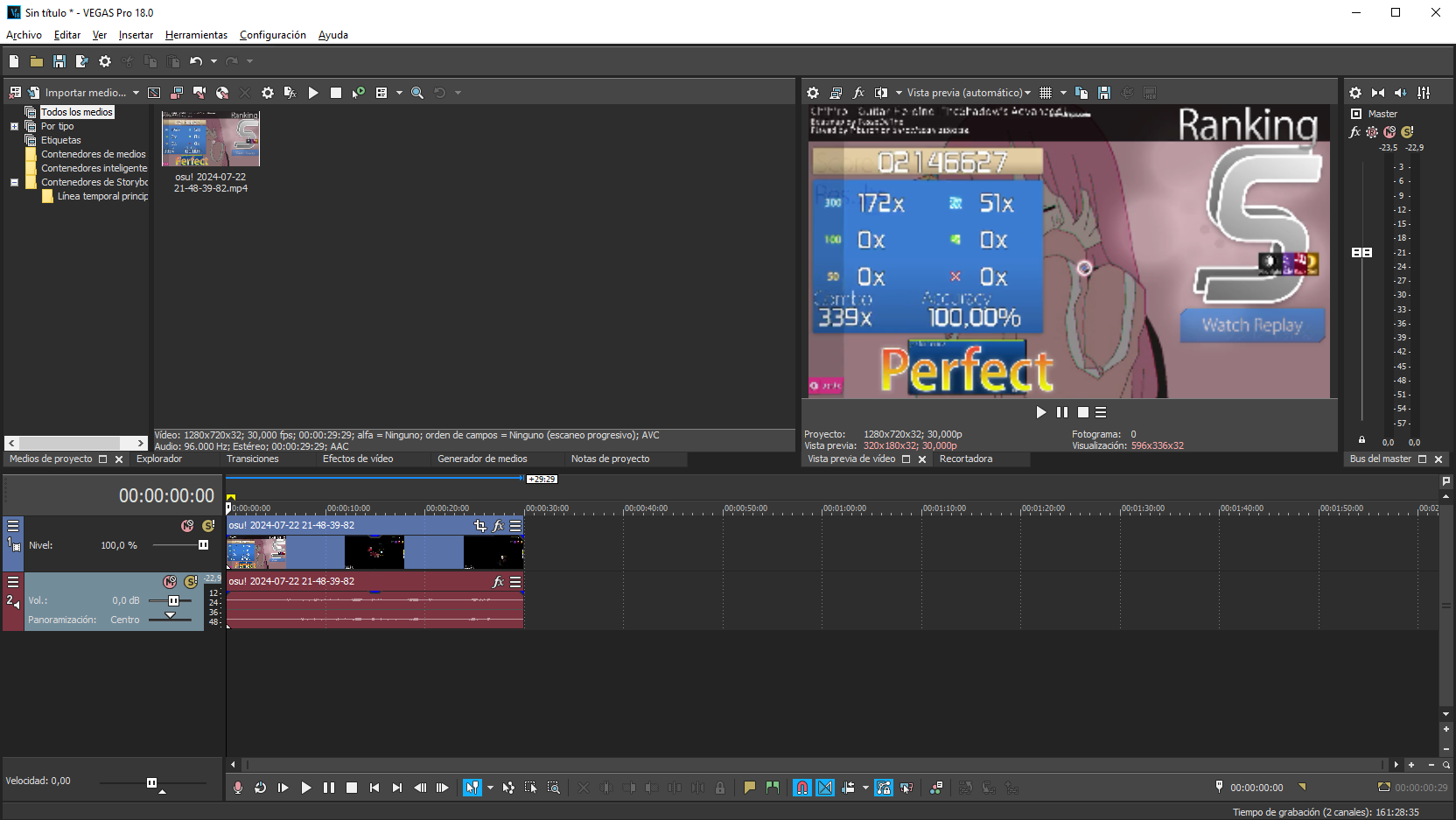
Task: Click the record microphone button in transport
Action: coord(238,788)
